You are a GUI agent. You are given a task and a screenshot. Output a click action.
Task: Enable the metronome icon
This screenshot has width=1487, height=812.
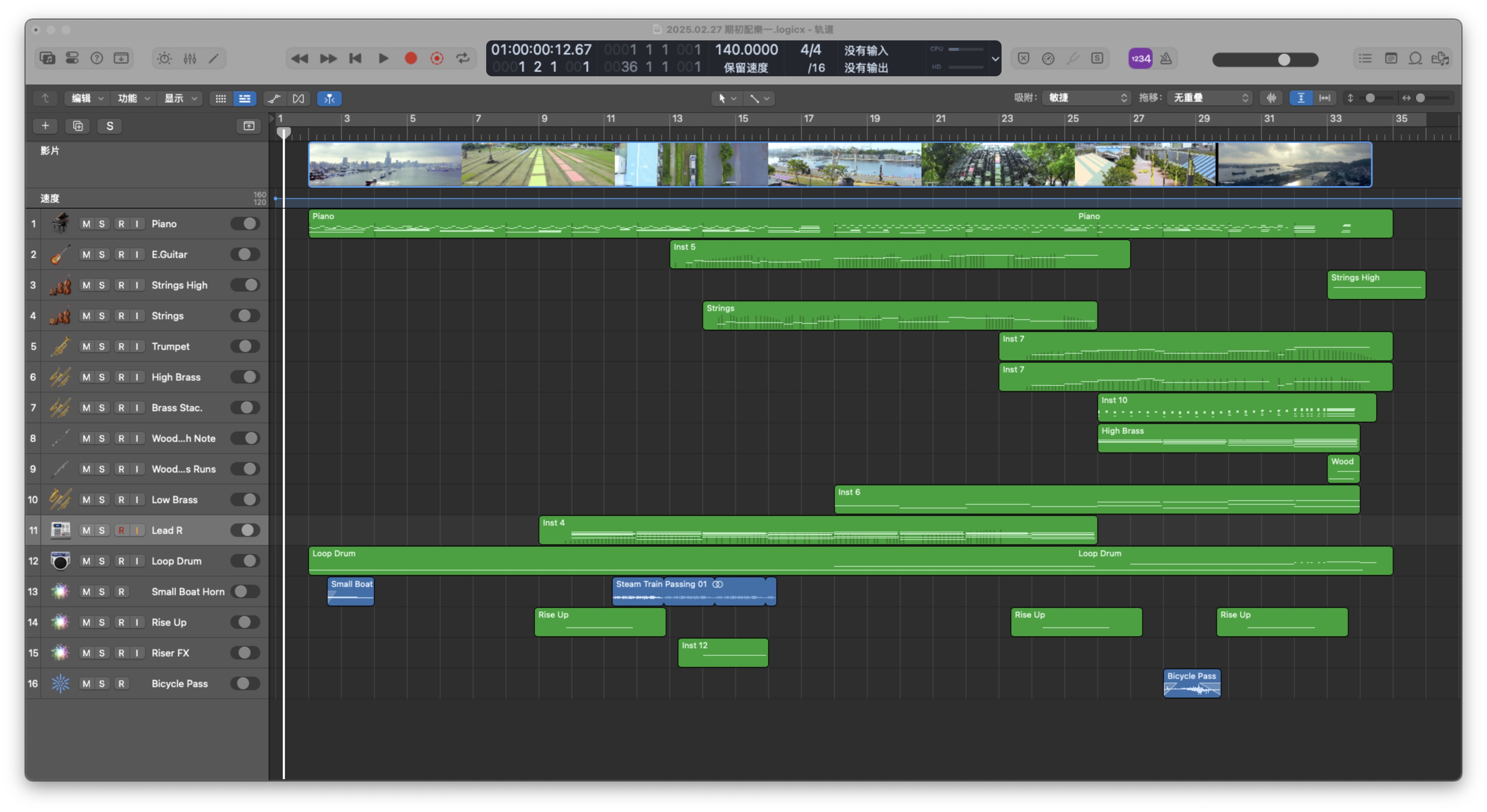(x=1166, y=58)
